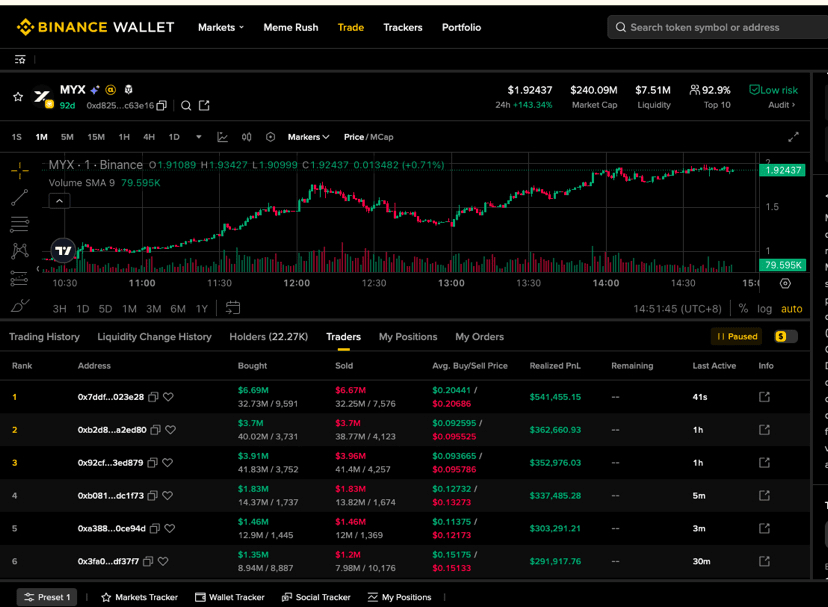Select the 1S timeframe
Viewport: 828px width, 607px height.
(16, 137)
